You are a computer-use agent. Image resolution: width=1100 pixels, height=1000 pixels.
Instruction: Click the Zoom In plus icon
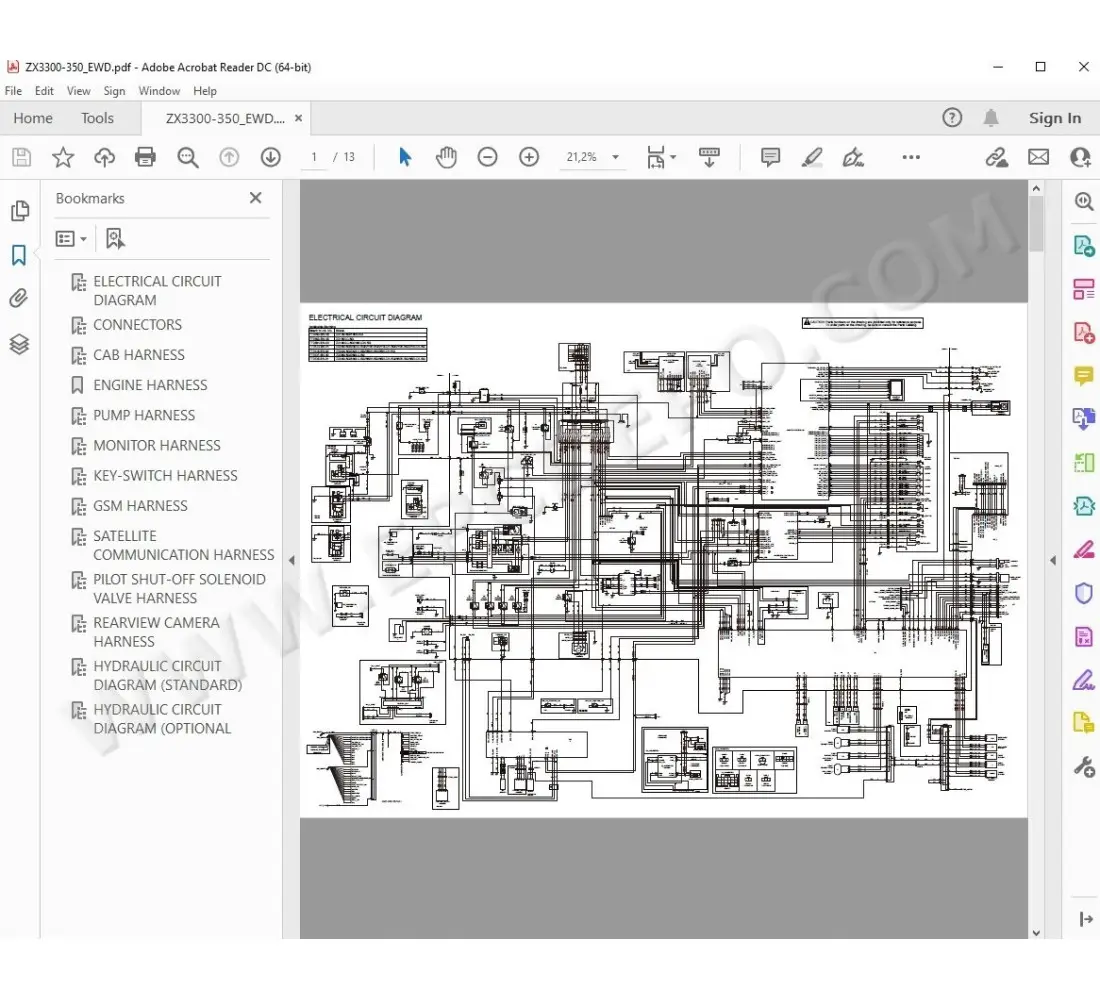(529, 157)
